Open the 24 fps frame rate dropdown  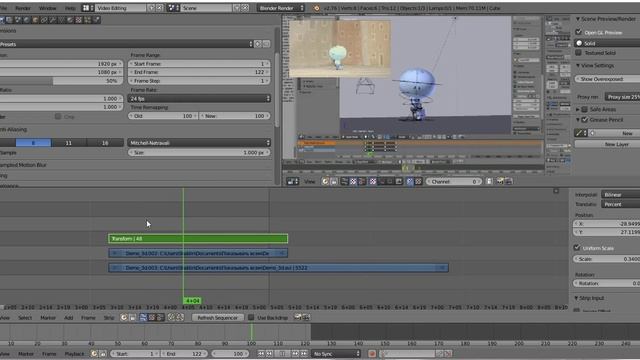[199, 98]
